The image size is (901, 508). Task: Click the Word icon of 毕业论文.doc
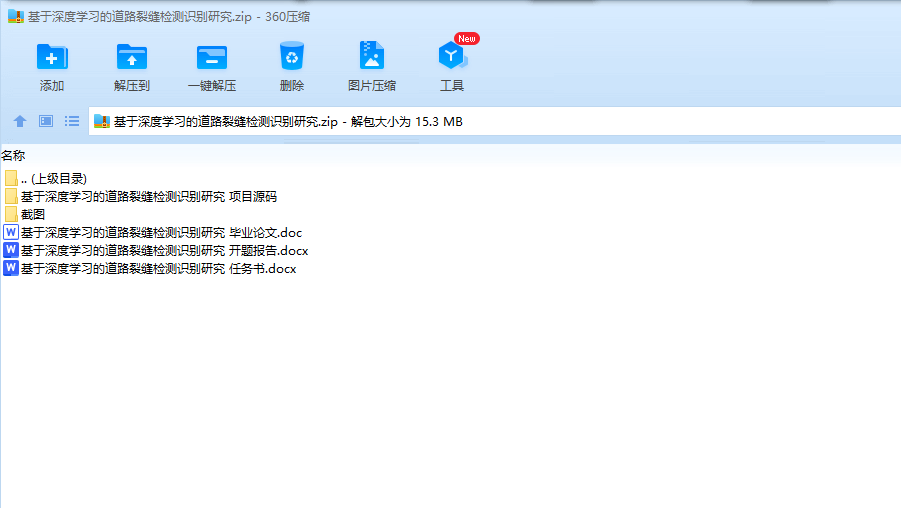11,232
